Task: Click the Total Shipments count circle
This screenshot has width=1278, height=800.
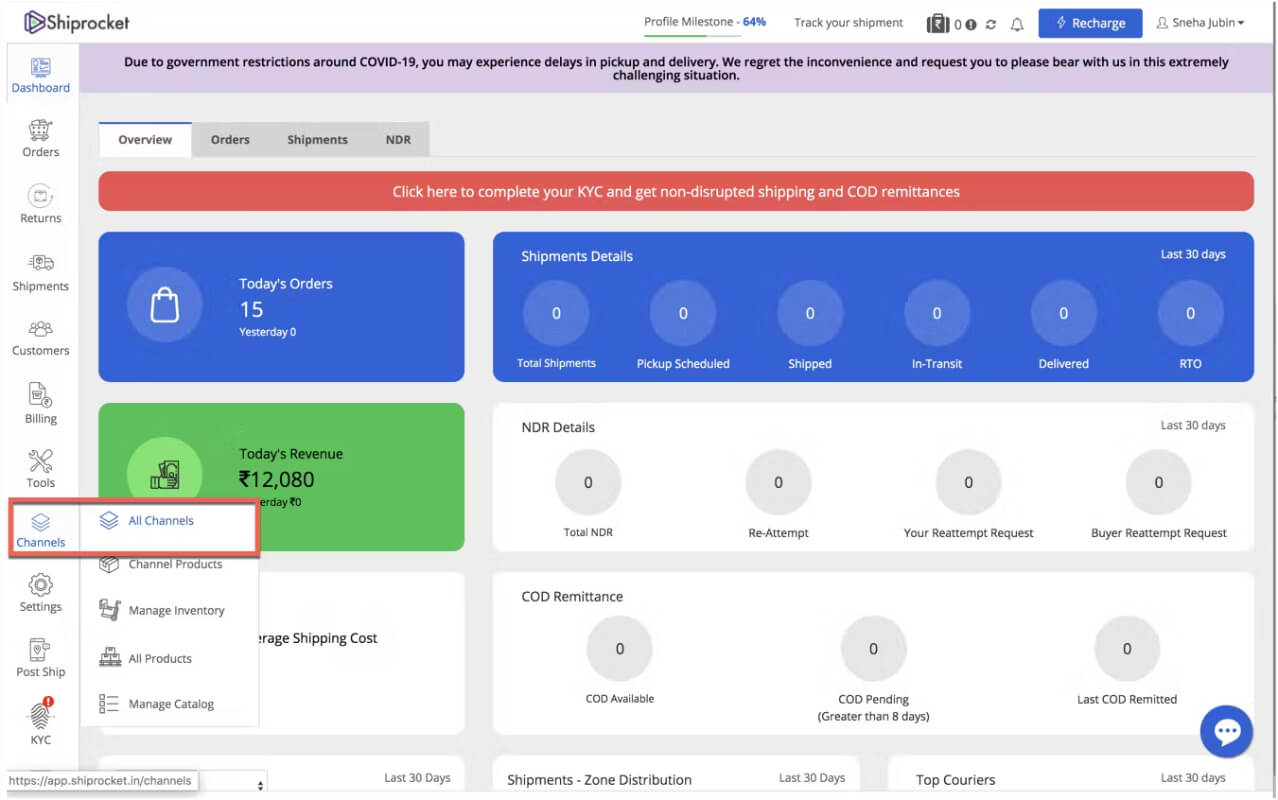Action: pyautogui.click(x=556, y=313)
